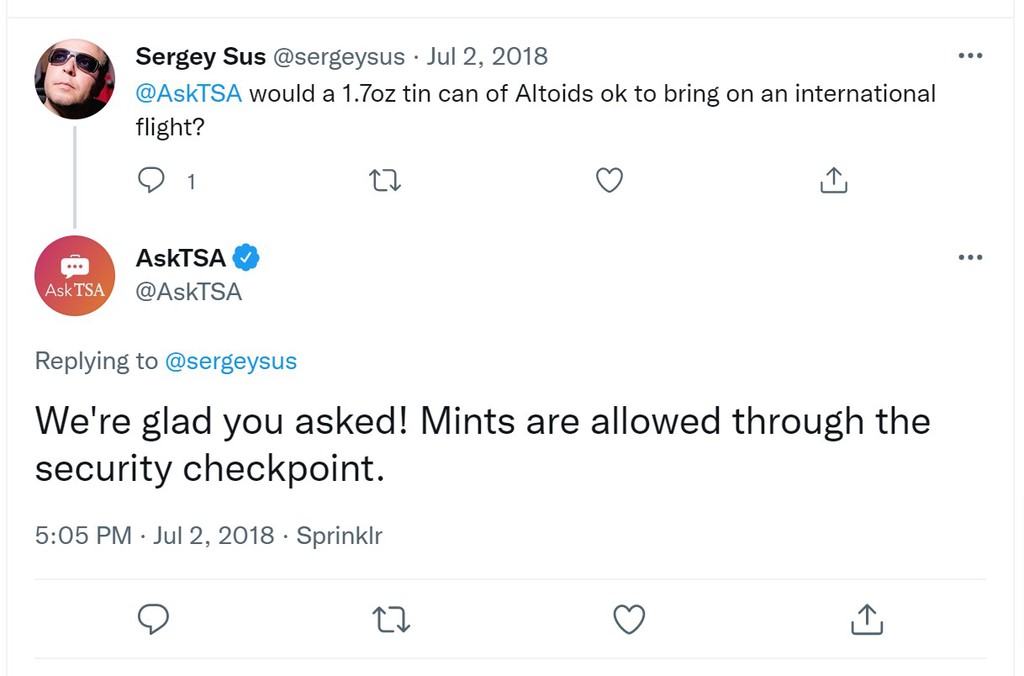
Task: Click the Sprinklr source link
Action: point(339,535)
